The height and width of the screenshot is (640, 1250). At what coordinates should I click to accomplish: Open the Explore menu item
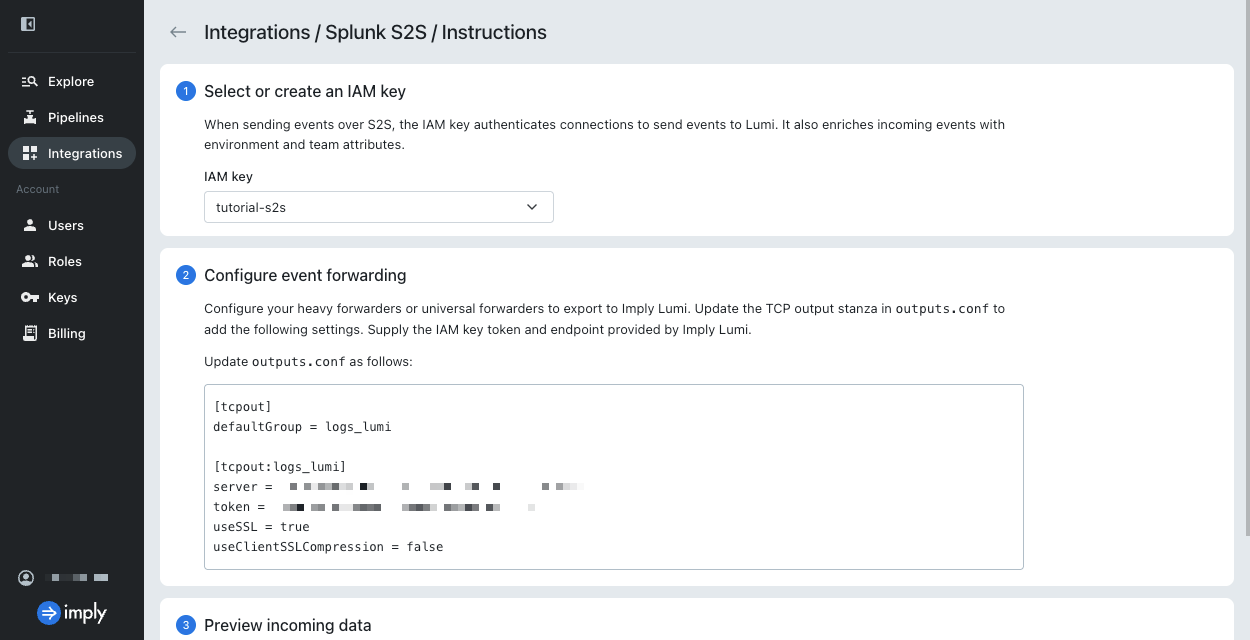point(72,81)
